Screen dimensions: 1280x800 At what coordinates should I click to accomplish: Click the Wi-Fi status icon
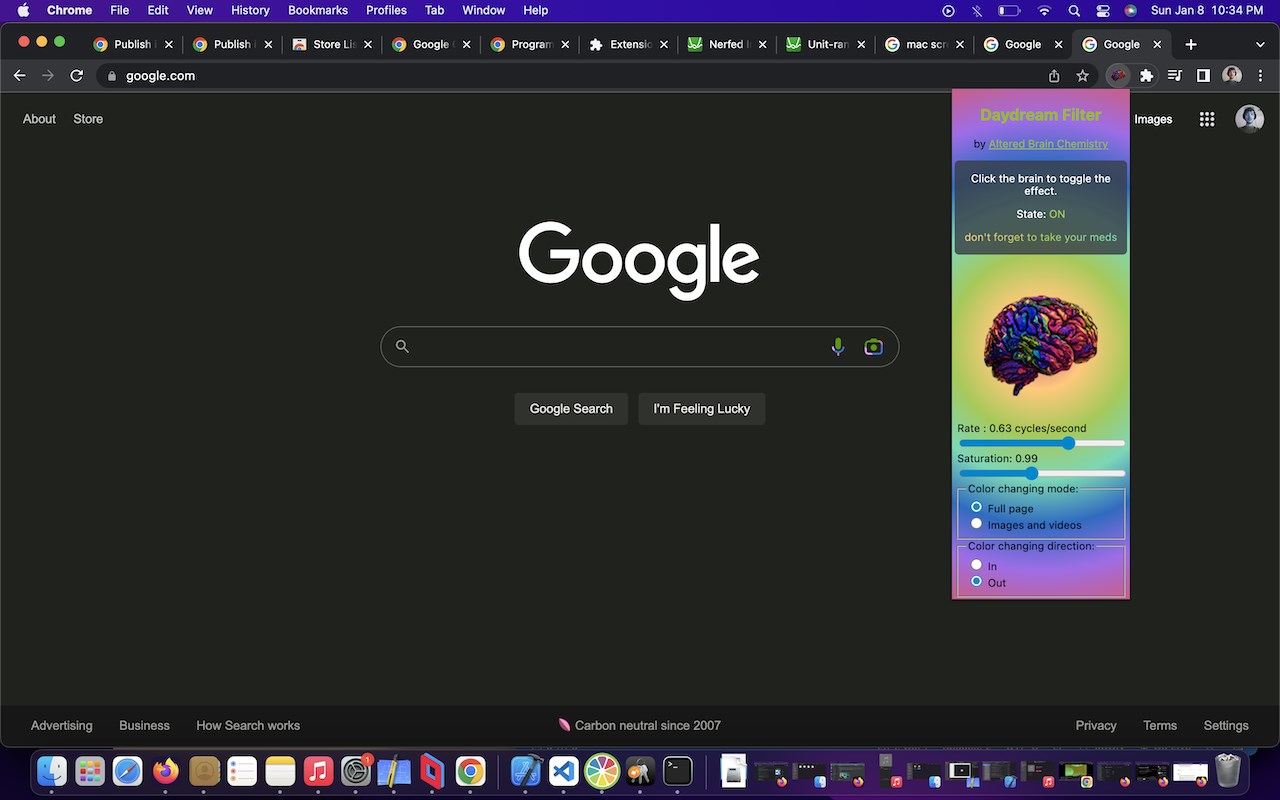1044,11
